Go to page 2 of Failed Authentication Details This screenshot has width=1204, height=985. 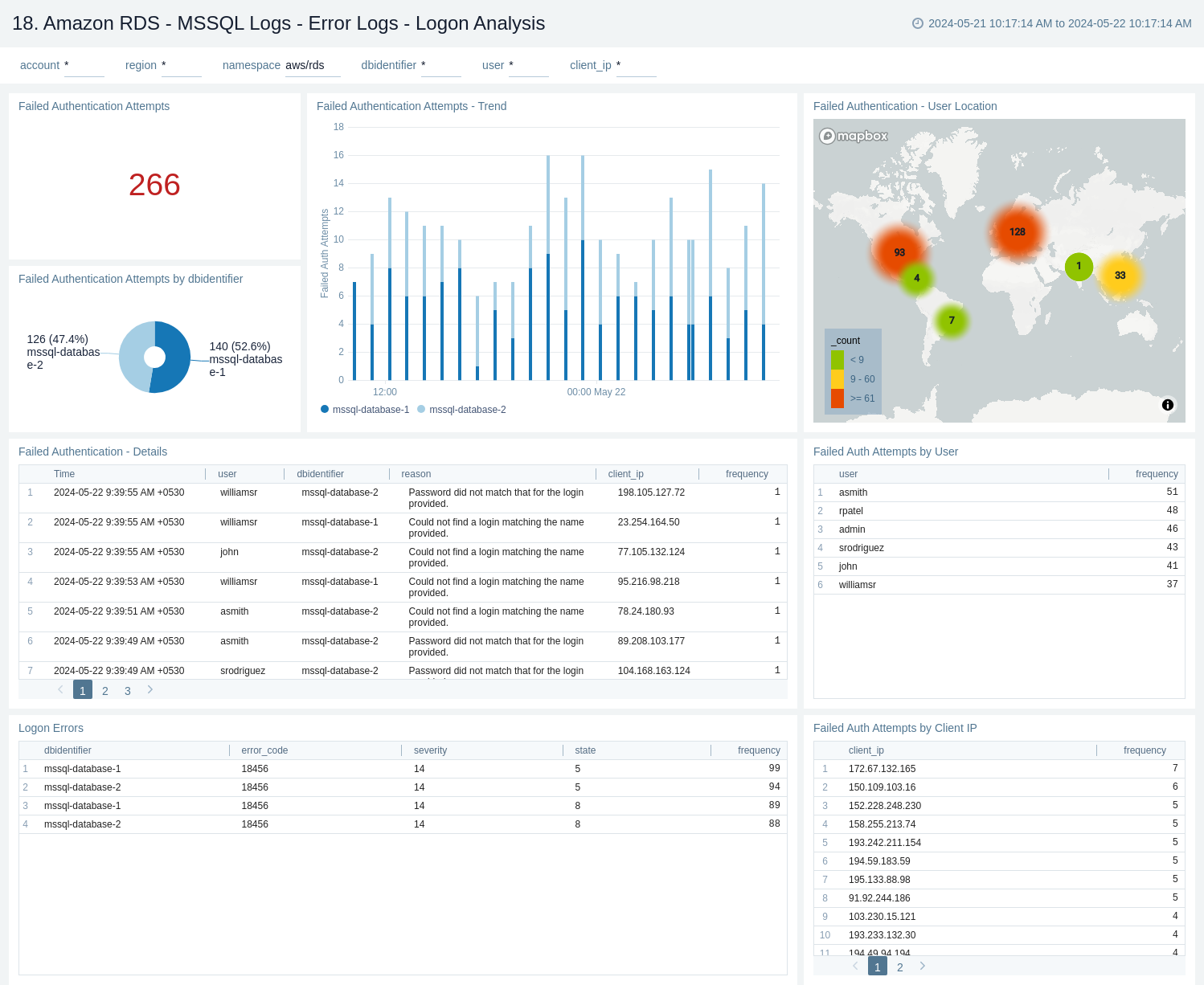104,689
